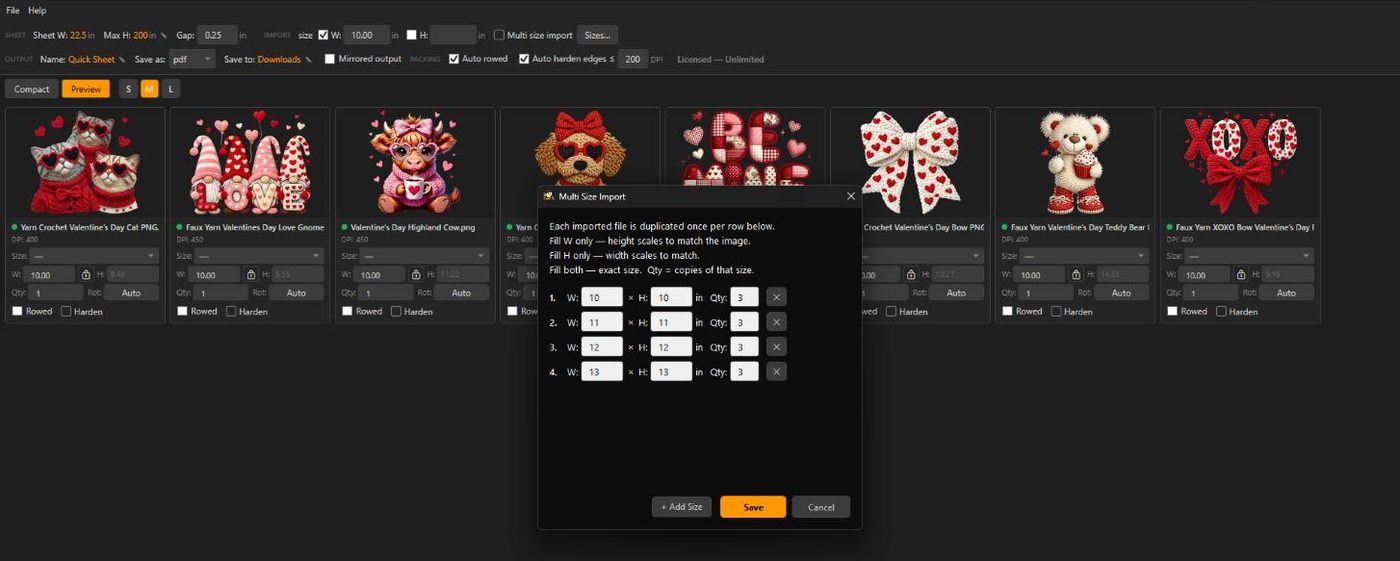This screenshot has width=1400, height=561.
Task: Toggle aspect lock on XOXO Bow card
Action: tap(1240, 275)
